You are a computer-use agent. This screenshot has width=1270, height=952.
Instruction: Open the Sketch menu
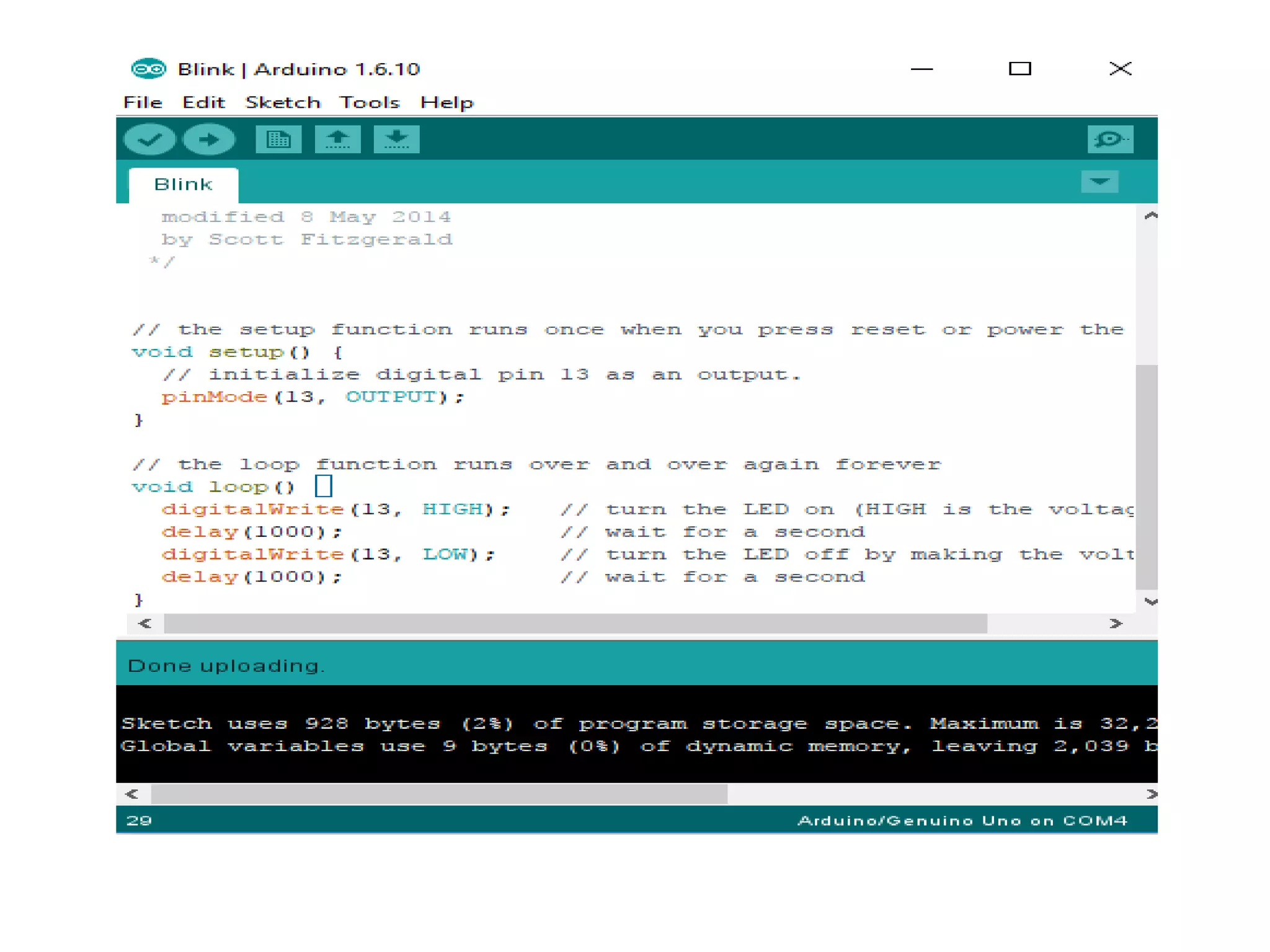click(x=283, y=102)
